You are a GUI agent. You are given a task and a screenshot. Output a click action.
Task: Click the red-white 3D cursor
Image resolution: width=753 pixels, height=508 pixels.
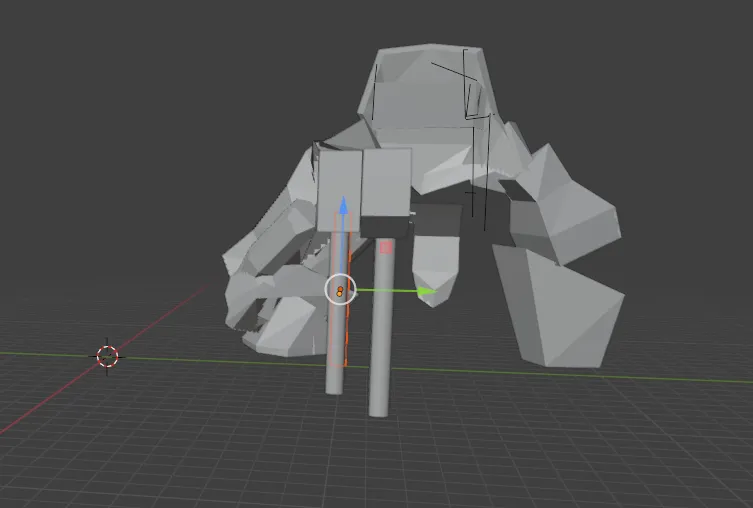click(107, 356)
